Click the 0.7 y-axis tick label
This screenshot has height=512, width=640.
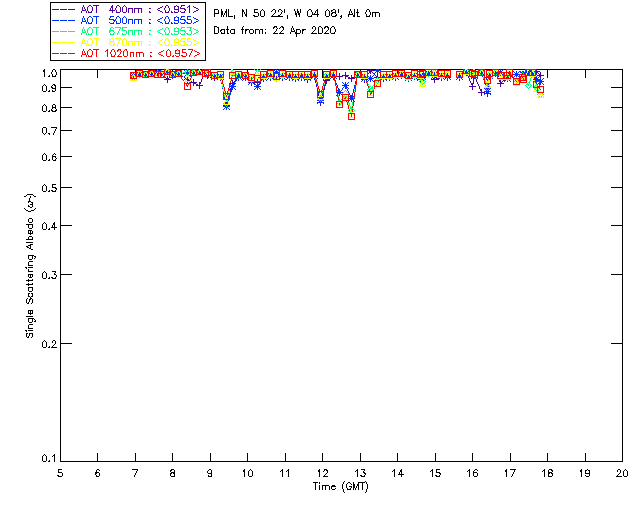[49, 131]
